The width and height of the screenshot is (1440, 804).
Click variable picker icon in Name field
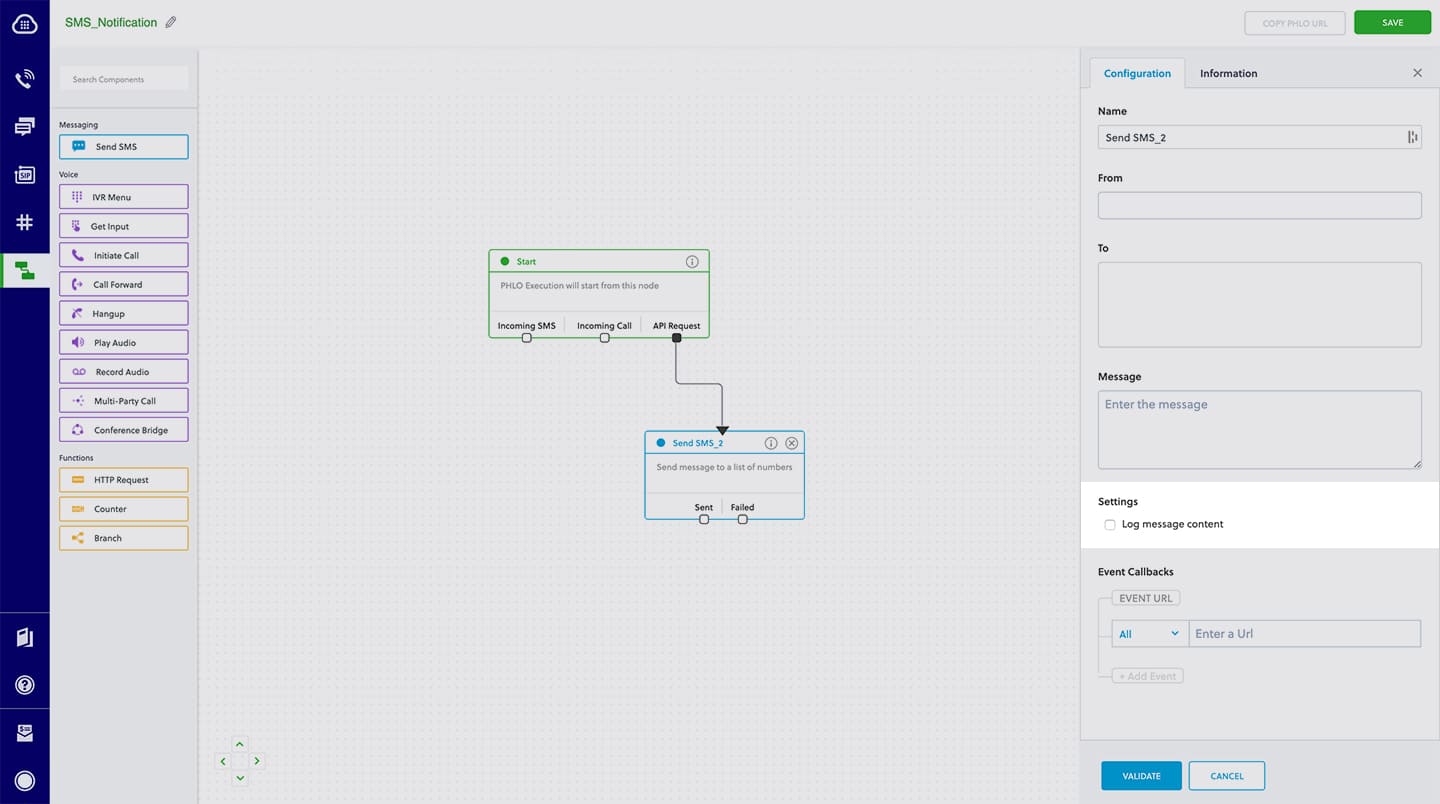point(1412,138)
